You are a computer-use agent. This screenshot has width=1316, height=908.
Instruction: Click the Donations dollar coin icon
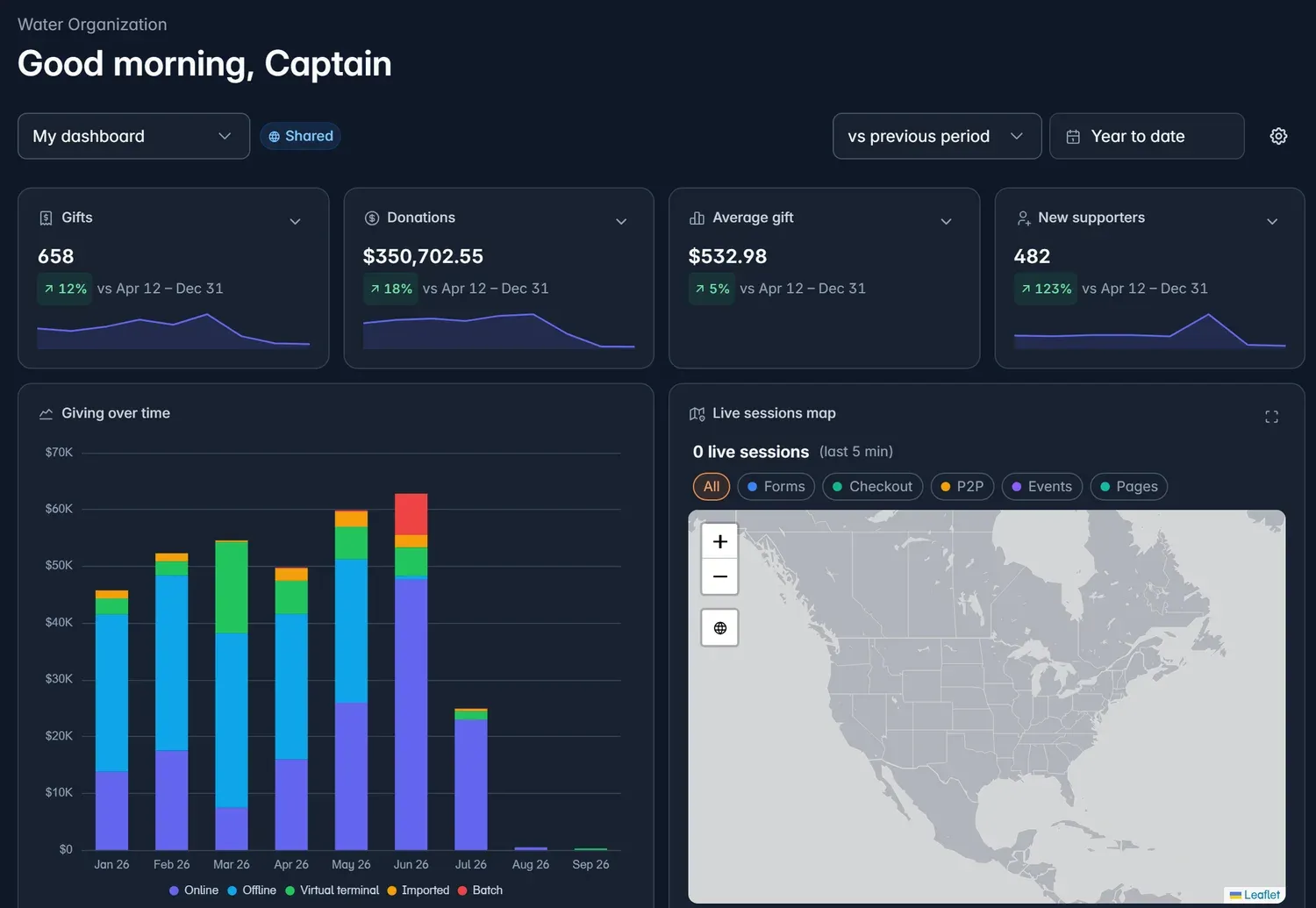click(x=372, y=218)
